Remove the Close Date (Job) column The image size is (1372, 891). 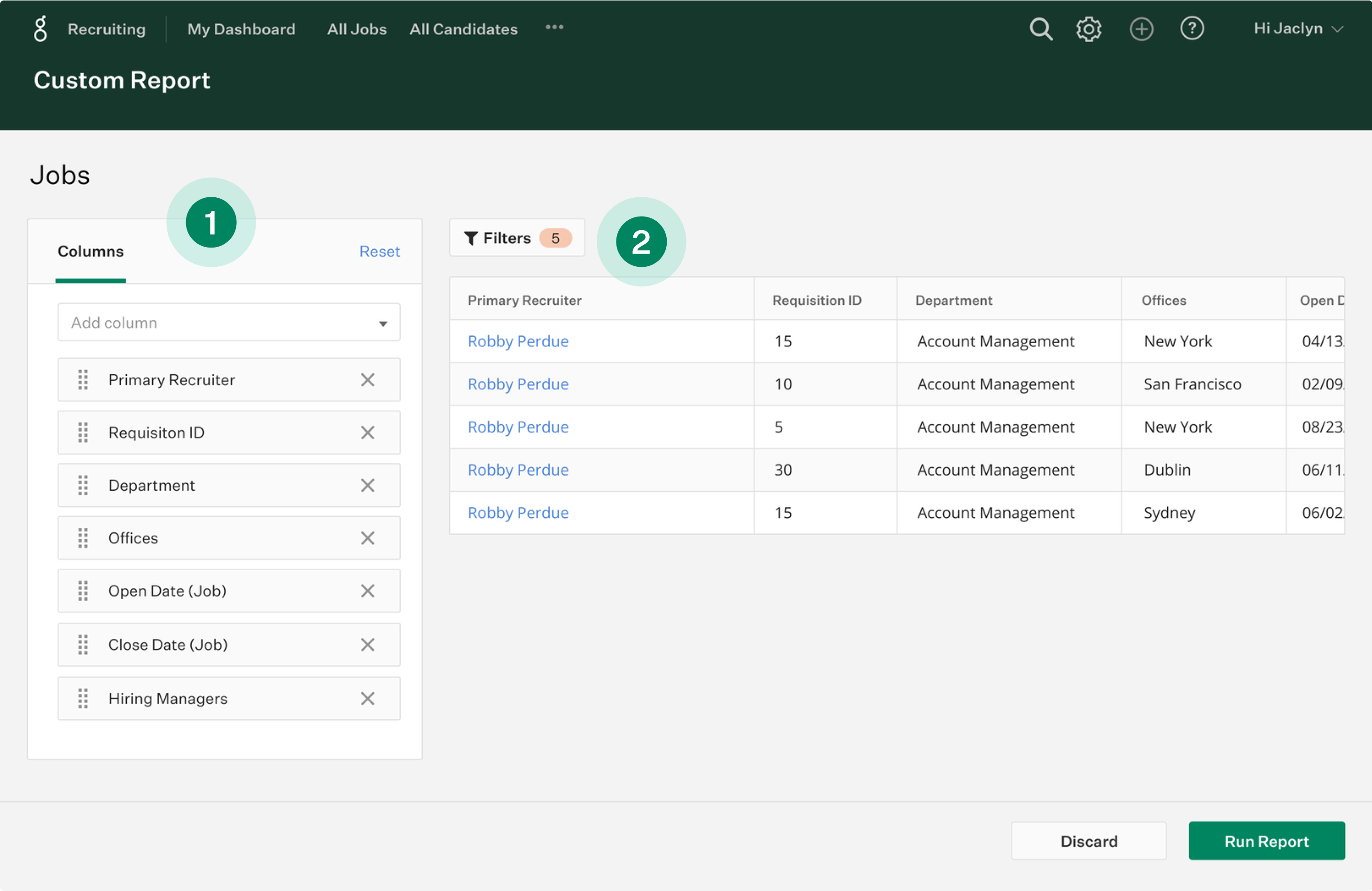click(x=368, y=644)
